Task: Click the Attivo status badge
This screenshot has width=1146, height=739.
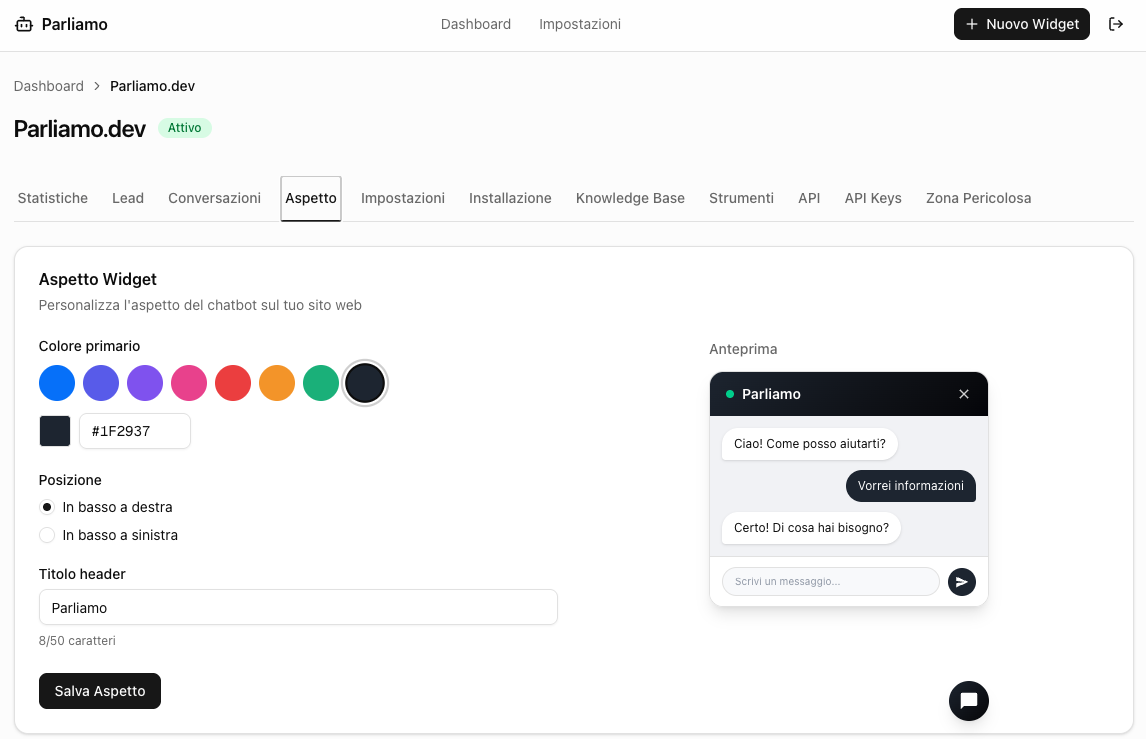Action: pos(184,127)
